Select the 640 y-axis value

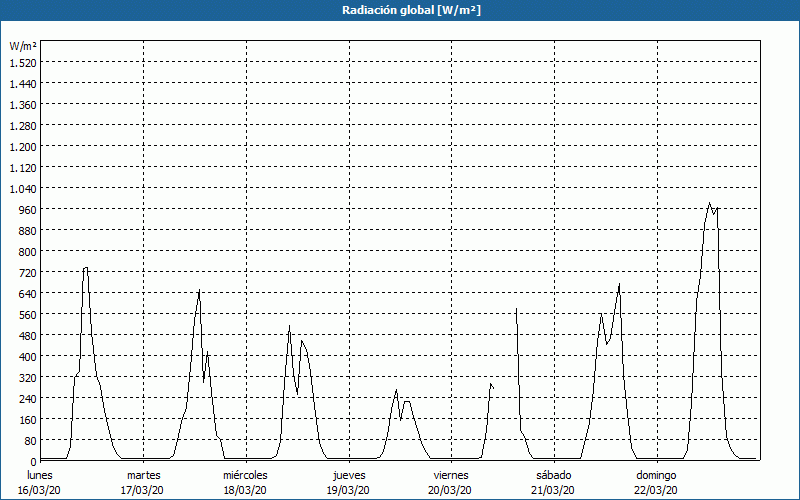pyautogui.click(x=28, y=293)
